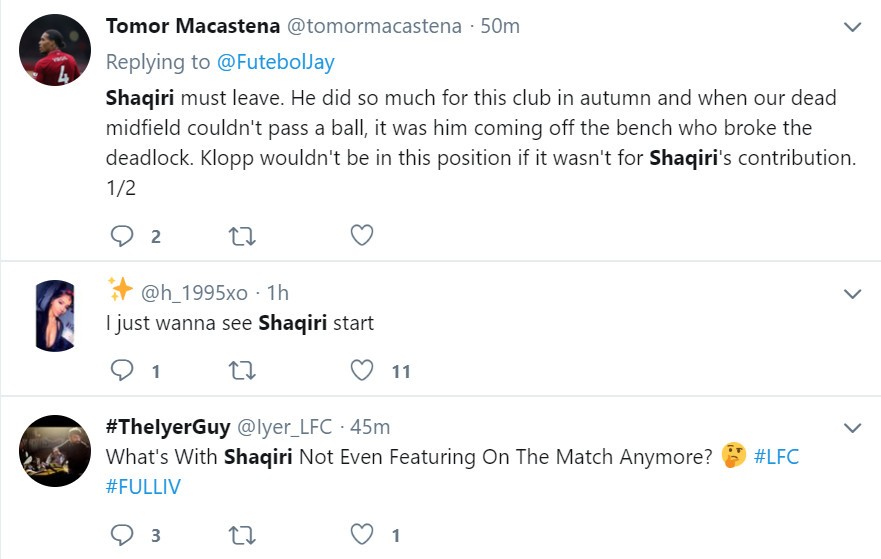View Tomor Macastena's profile picture
Image resolution: width=881 pixels, height=559 pixels.
click(x=55, y=51)
